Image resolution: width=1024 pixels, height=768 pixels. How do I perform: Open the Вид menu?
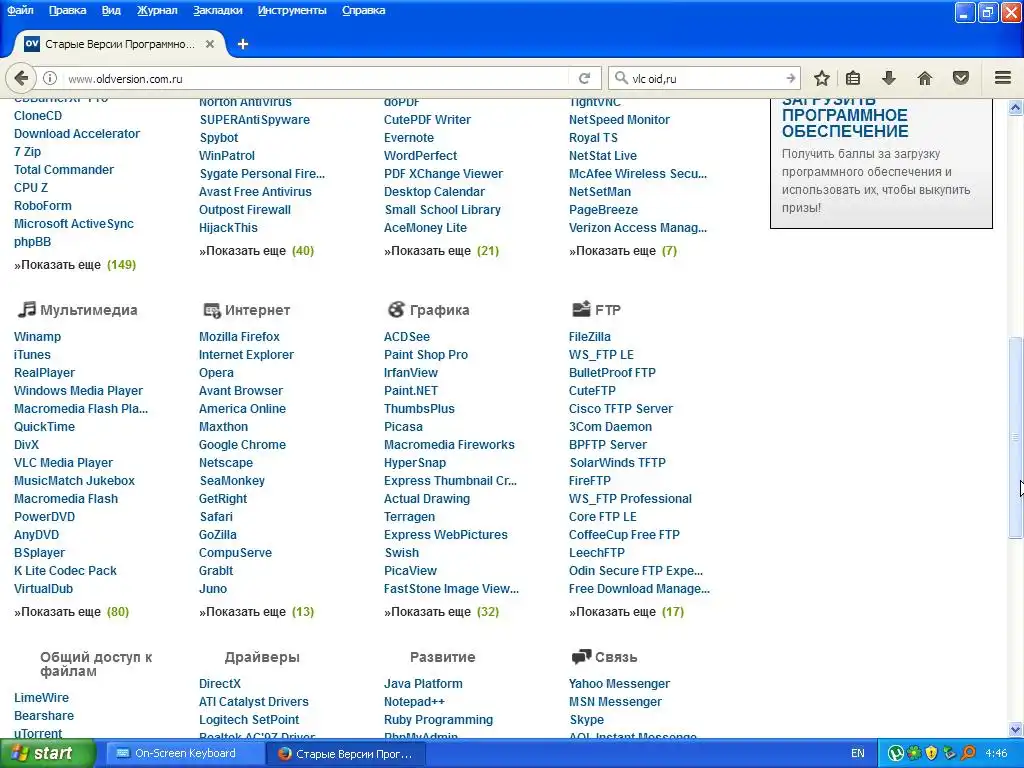(111, 10)
